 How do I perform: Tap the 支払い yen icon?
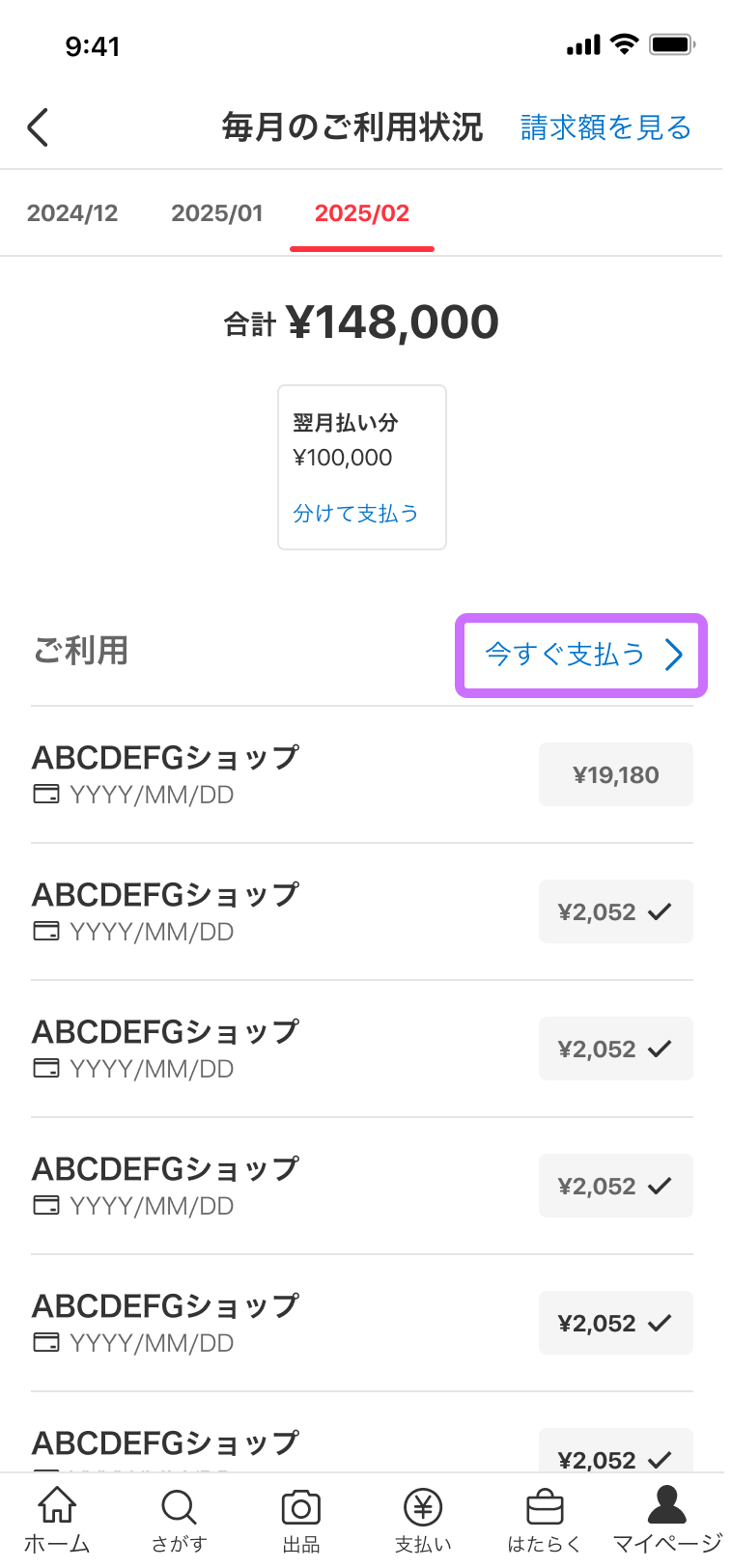pos(423,1506)
